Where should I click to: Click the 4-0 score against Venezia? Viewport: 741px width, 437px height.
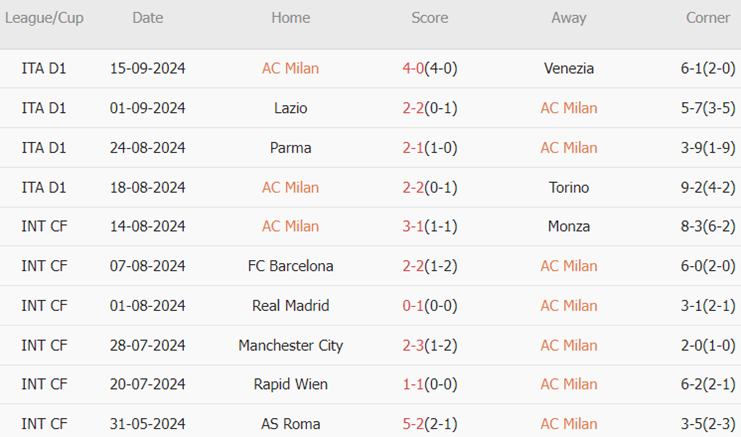pos(412,69)
